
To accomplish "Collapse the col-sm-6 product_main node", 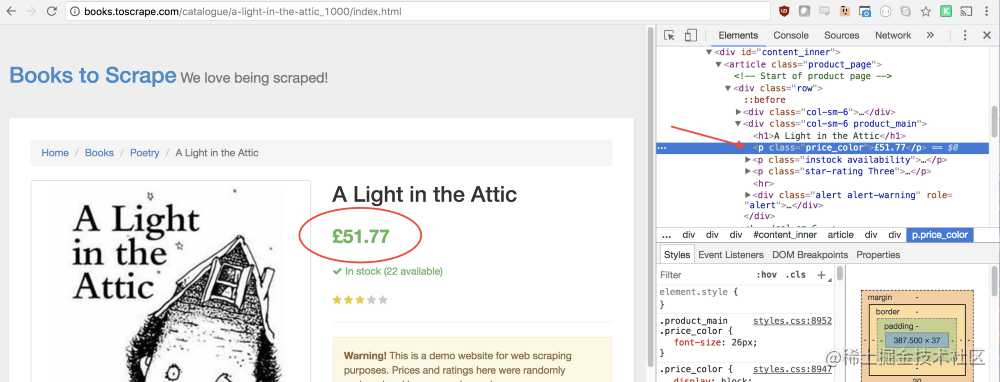I will pos(739,124).
